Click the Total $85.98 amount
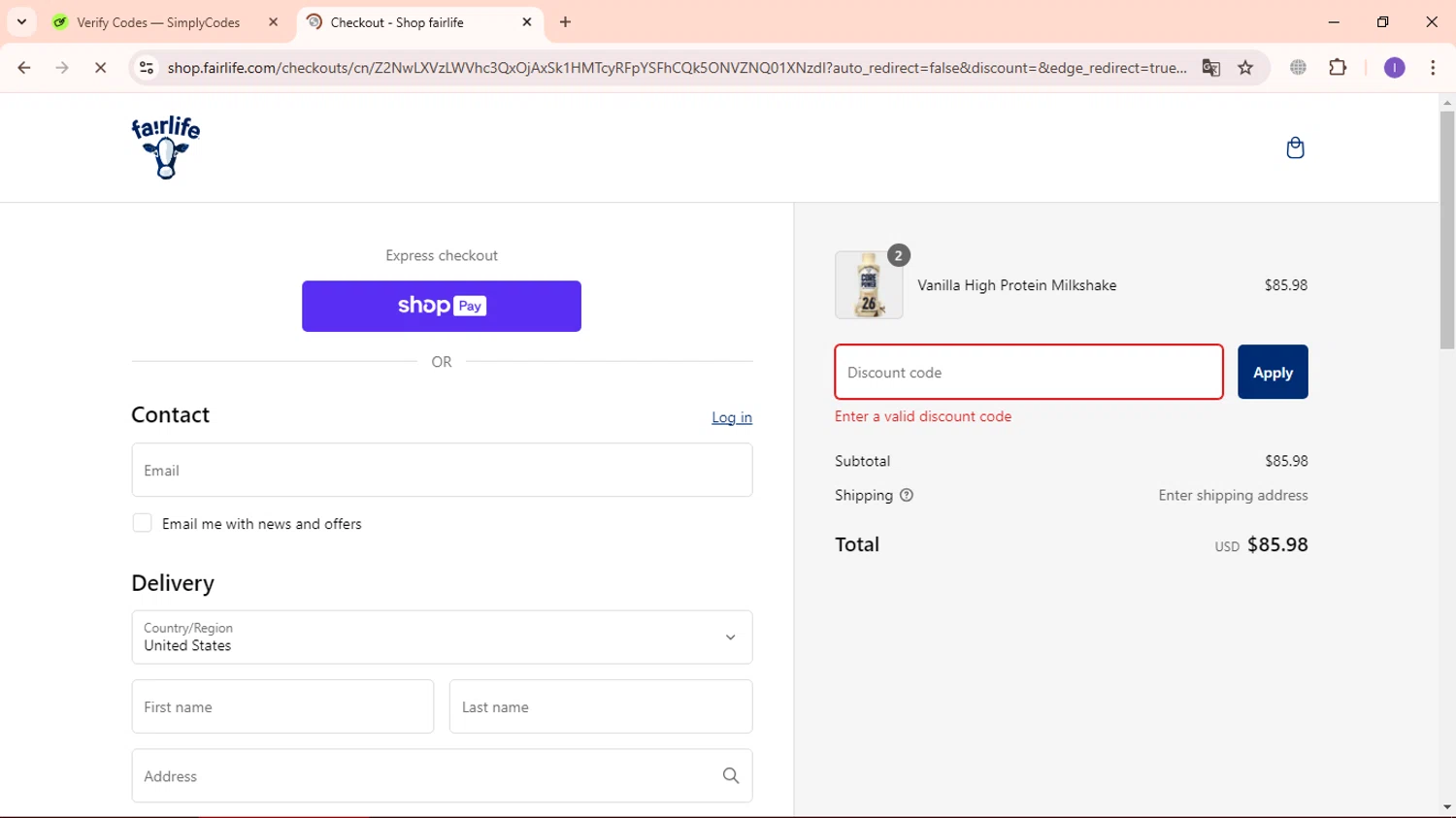Screen dimensions: 1456x818 pyautogui.click(x=1277, y=544)
